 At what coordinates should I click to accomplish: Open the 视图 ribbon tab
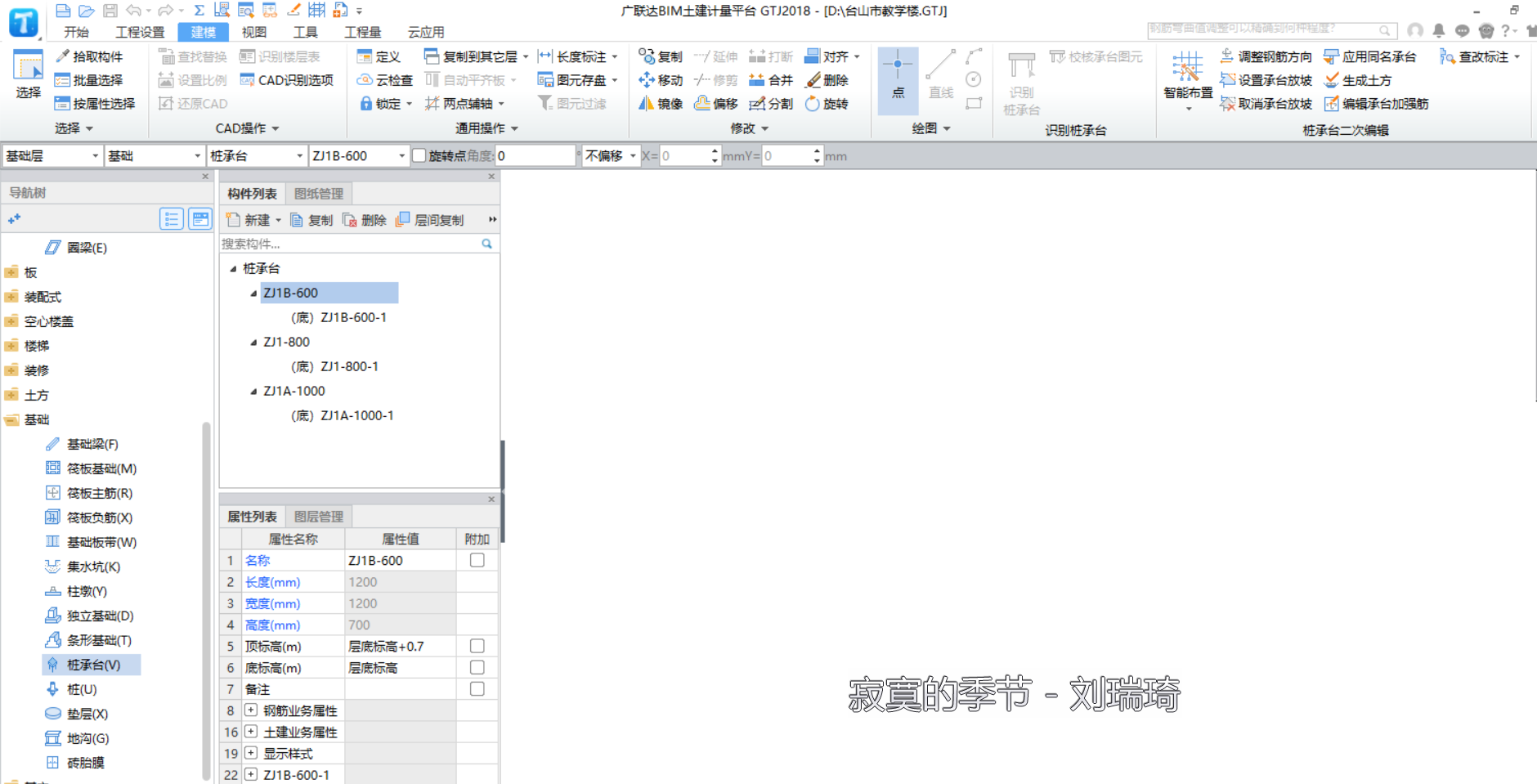click(254, 32)
